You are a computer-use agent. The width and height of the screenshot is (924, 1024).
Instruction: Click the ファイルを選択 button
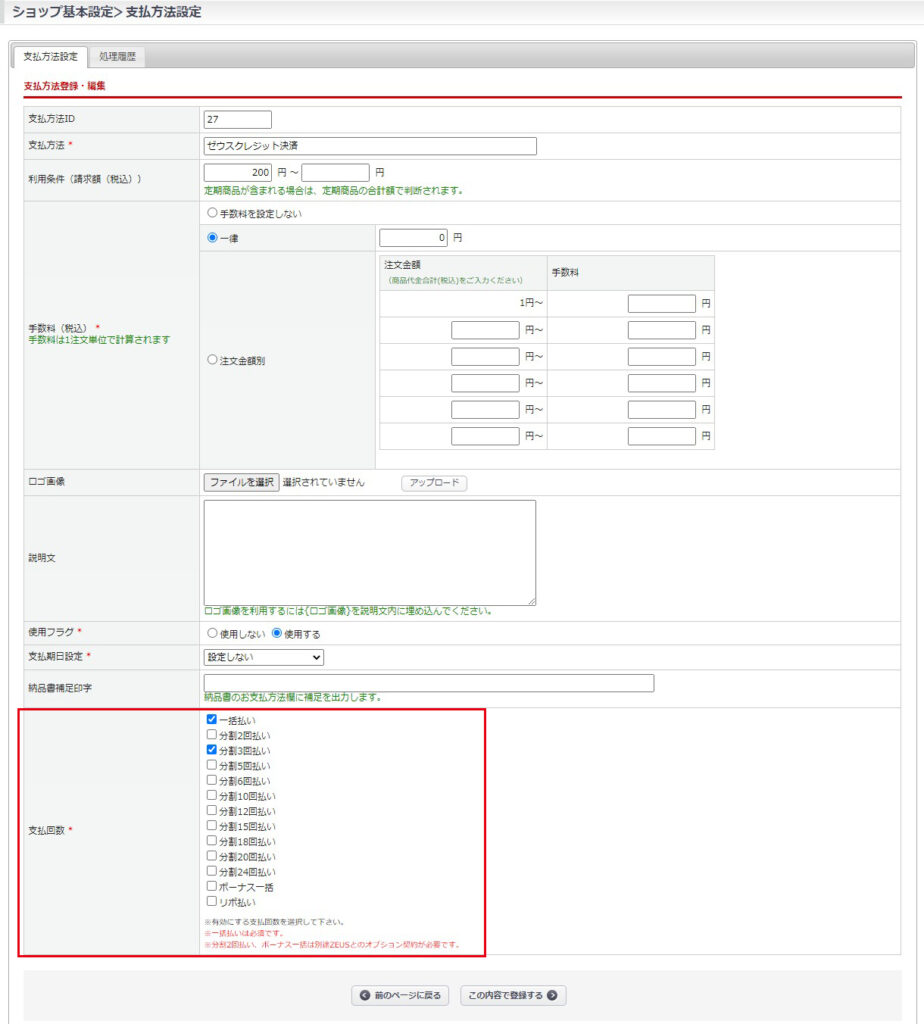241,483
